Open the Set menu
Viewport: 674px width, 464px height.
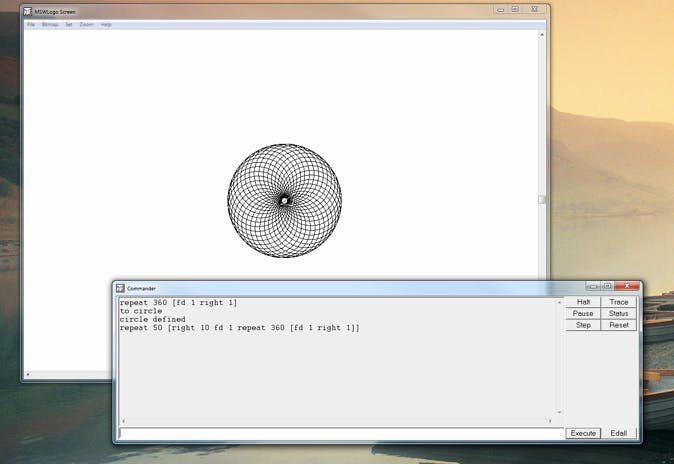[x=69, y=25]
